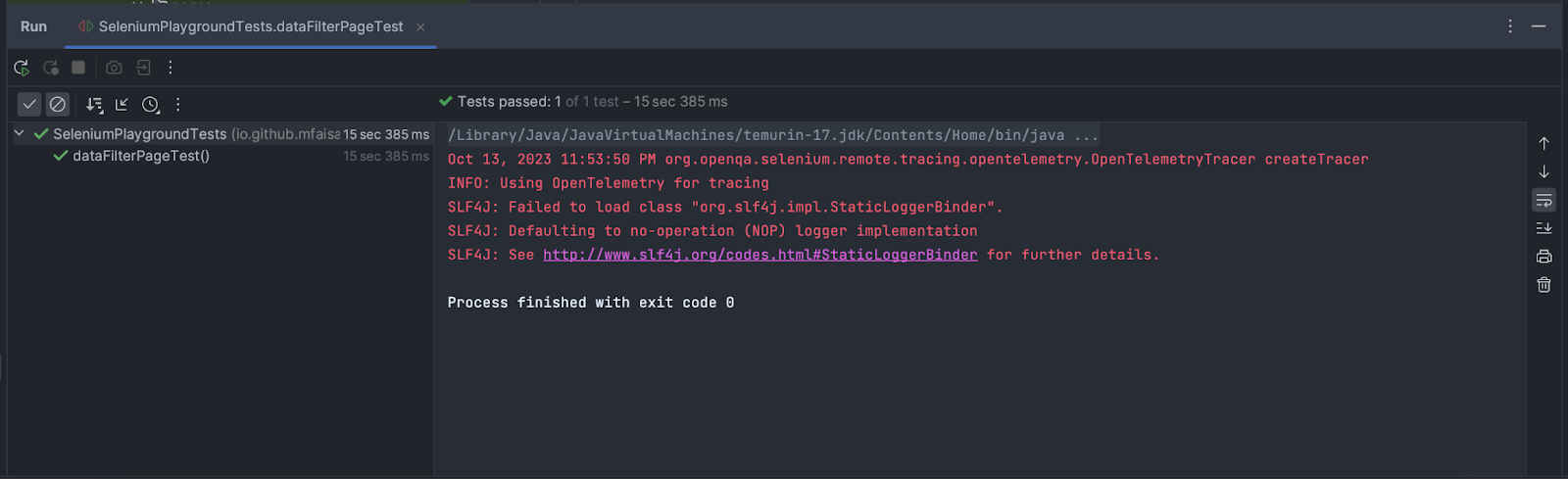Click the Run tool window label
The height and width of the screenshot is (479, 1568).
coord(33,26)
